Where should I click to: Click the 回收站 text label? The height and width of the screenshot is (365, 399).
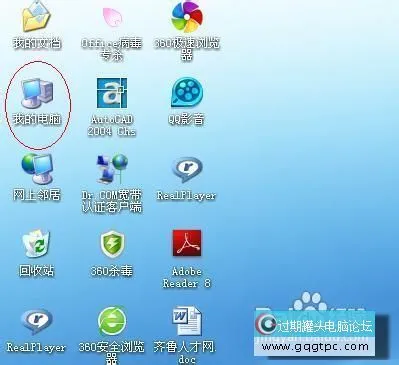coord(36,270)
